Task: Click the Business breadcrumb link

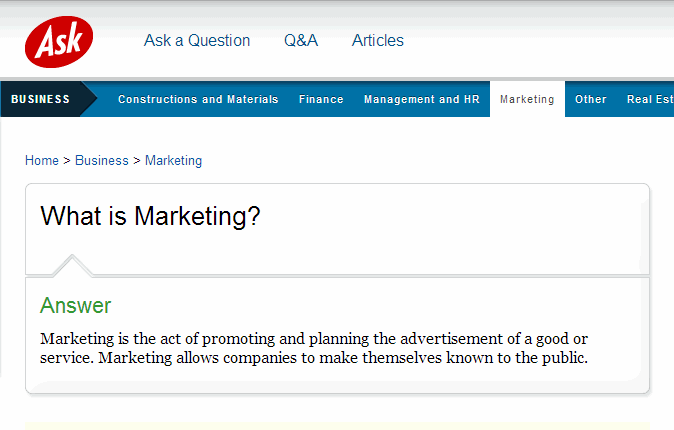Action: [102, 160]
